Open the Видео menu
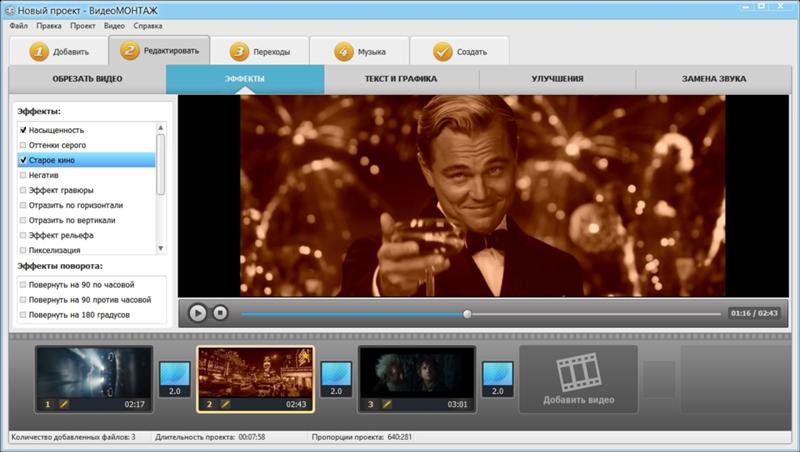The height and width of the screenshot is (452, 800). (x=114, y=26)
